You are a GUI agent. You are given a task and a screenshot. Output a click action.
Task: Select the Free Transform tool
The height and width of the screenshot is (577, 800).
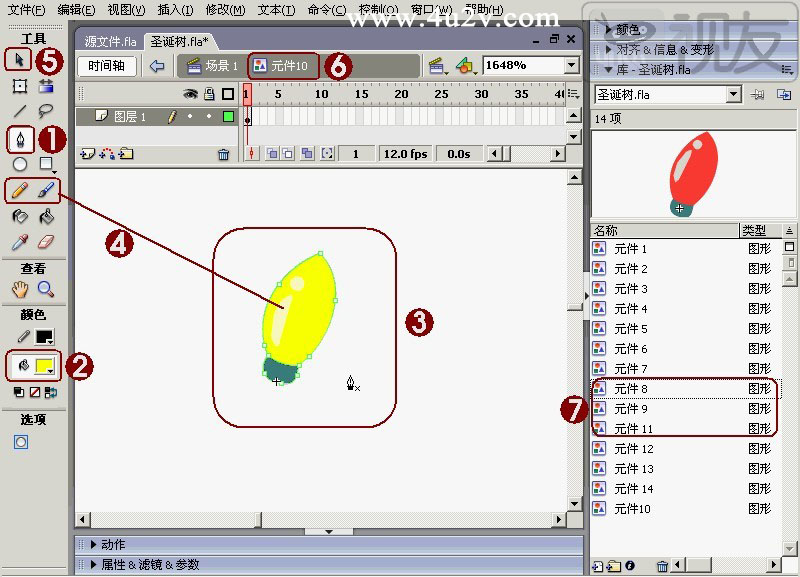pyautogui.click(x=20, y=86)
